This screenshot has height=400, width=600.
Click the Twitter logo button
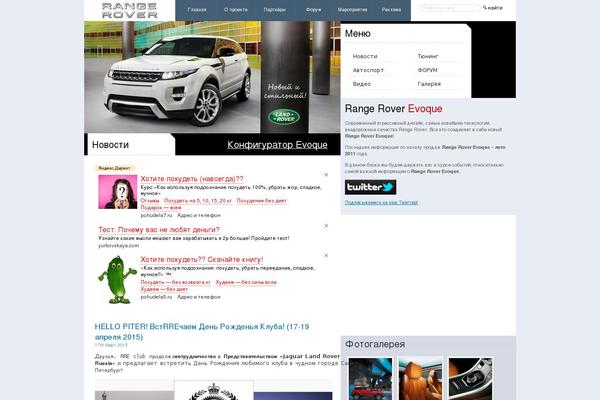[370, 187]
